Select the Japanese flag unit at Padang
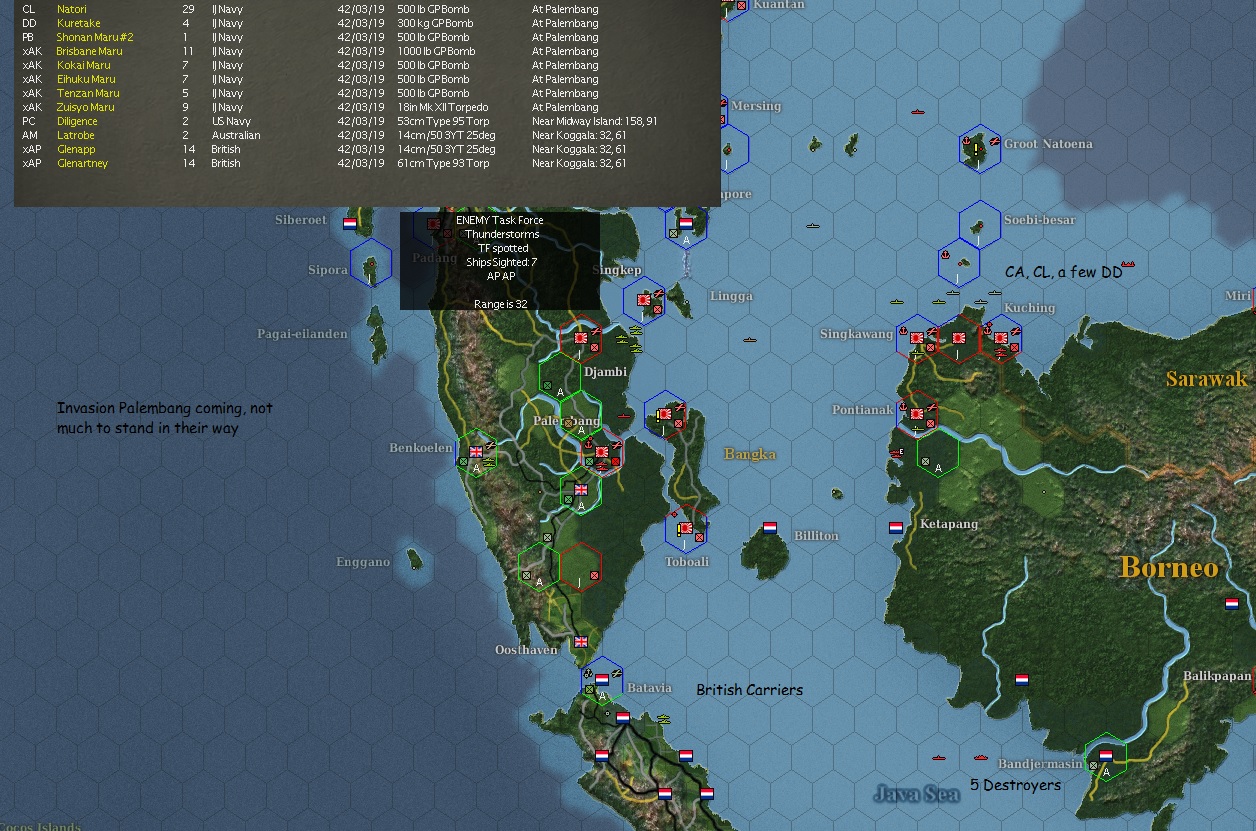The image size is (1256, 831). [434, 224]
